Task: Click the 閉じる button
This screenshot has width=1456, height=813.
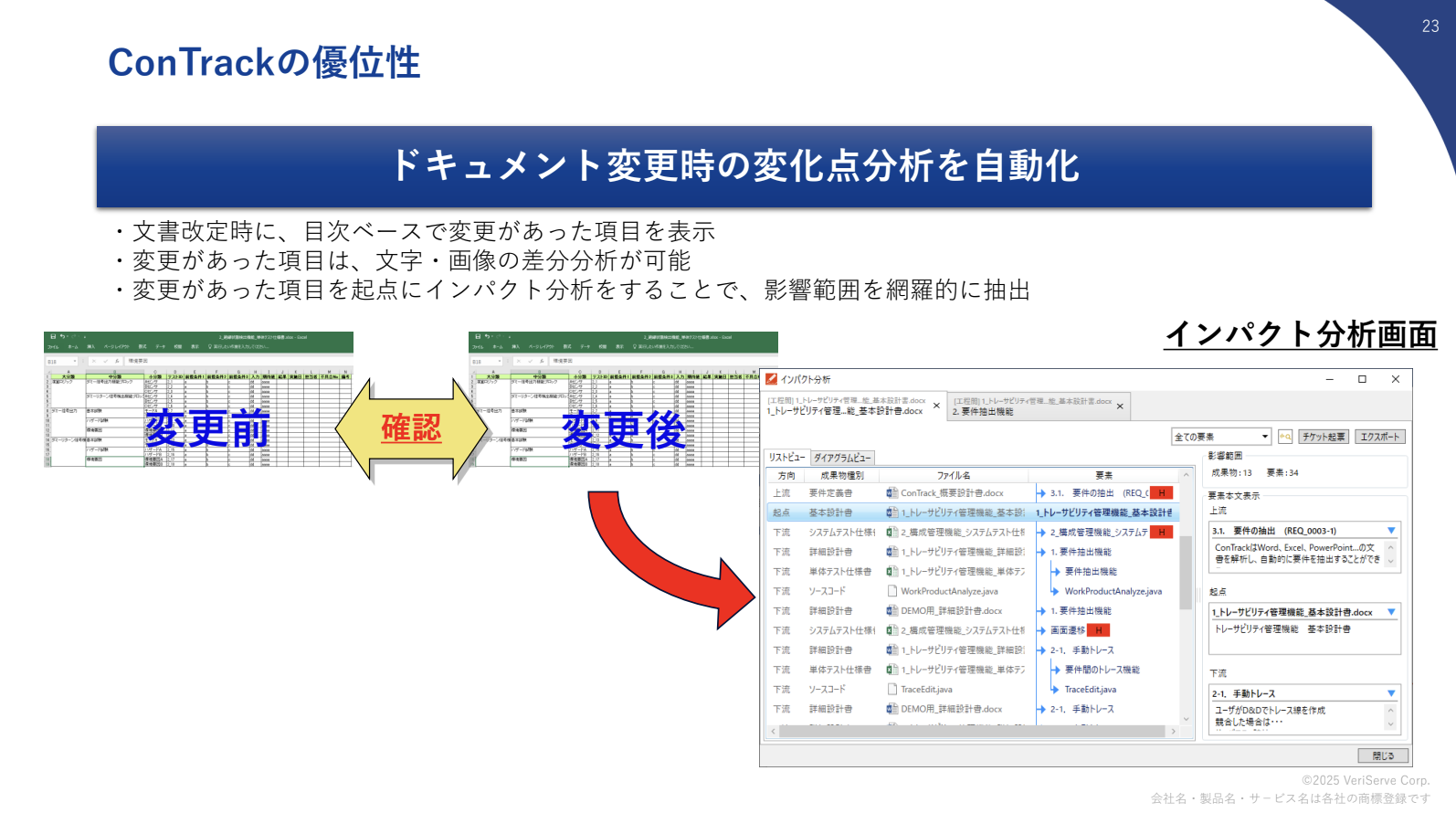Action: tap(1384, 755)
